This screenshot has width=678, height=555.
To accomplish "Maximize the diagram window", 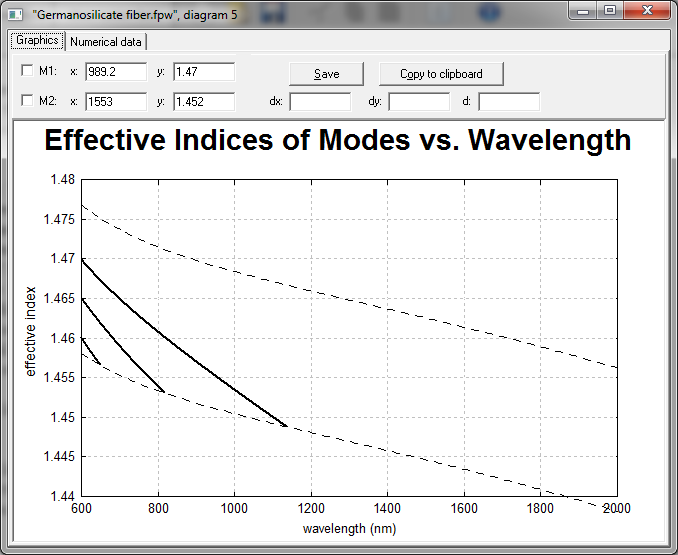I will click(x=610, y=10).
